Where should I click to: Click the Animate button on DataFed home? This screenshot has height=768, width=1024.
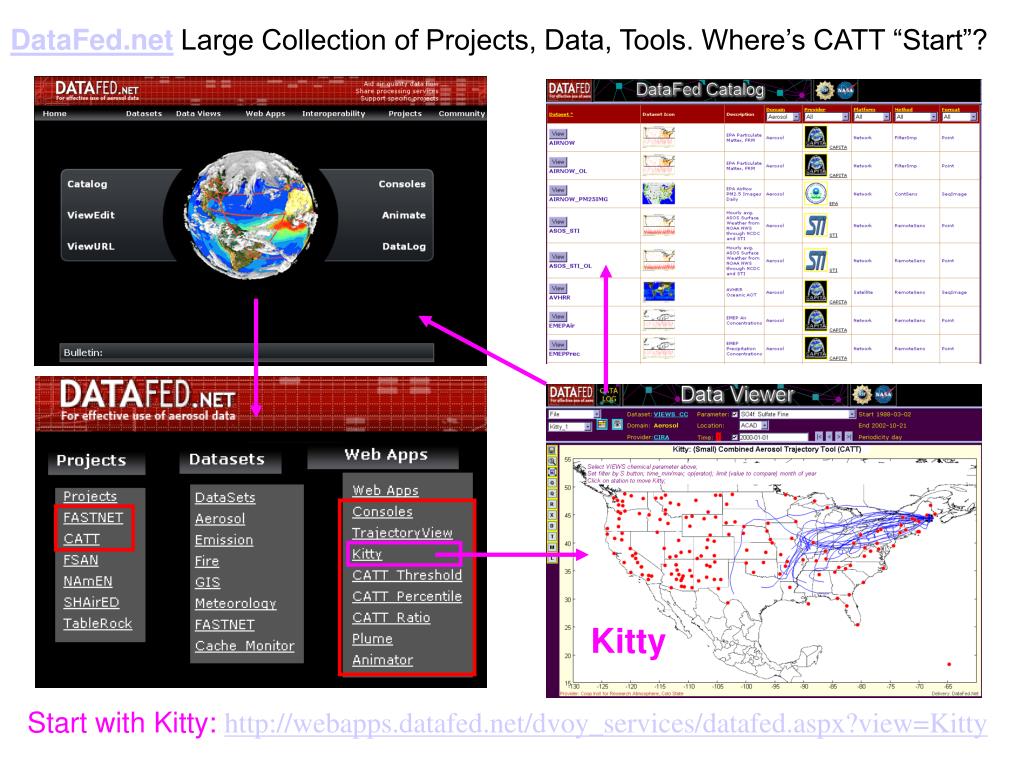(404, 215)
